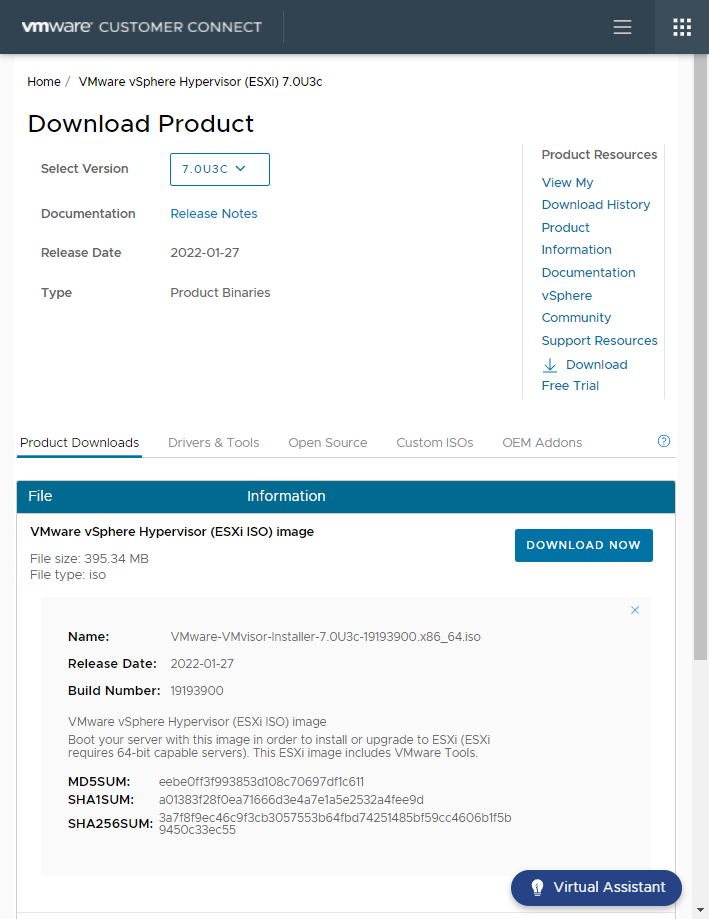Screen dimensions: 709x919
Task: Switch to Open Source tab
Action: 328,443
